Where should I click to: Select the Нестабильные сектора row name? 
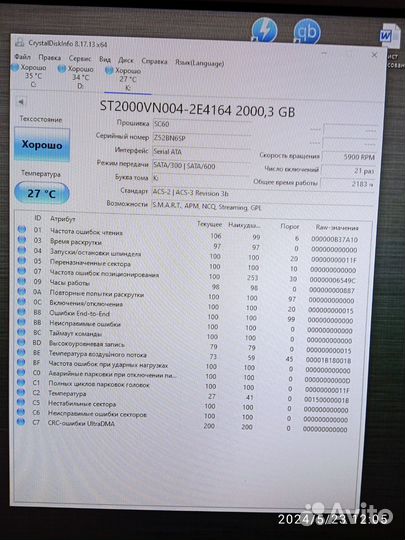[x=82, y=403]
